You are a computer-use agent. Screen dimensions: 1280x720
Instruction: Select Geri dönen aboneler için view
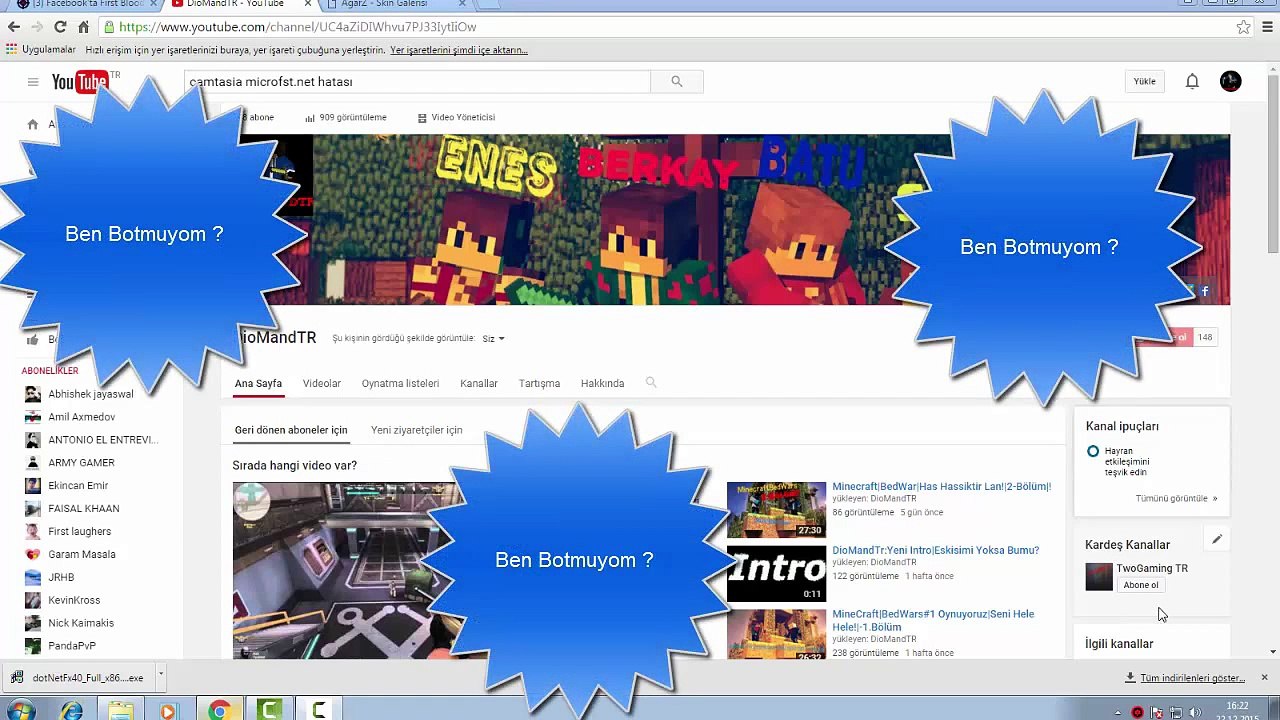coord(291,430)
